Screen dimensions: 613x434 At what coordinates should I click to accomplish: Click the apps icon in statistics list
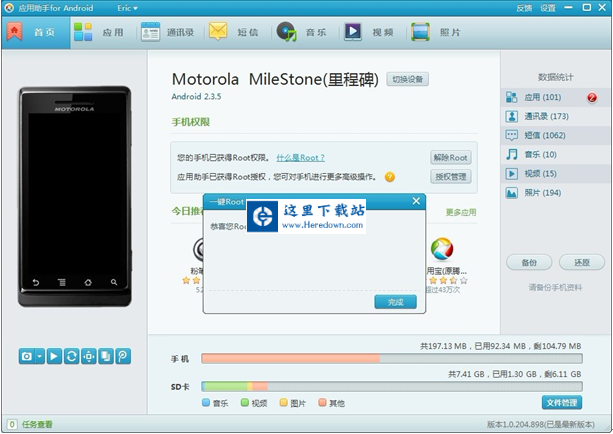(511, 97)
